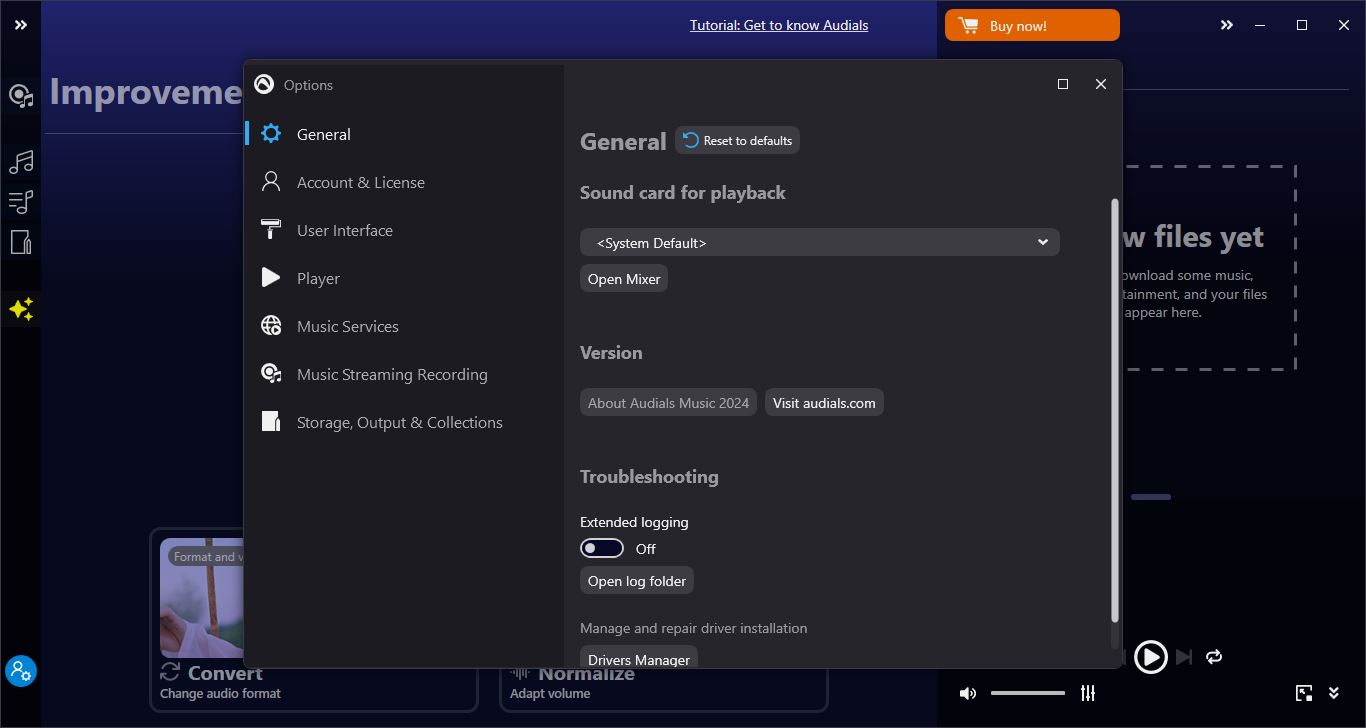Click the Open log folder button
Screen dimensions: 1366x728
click(x=637, y=581)
